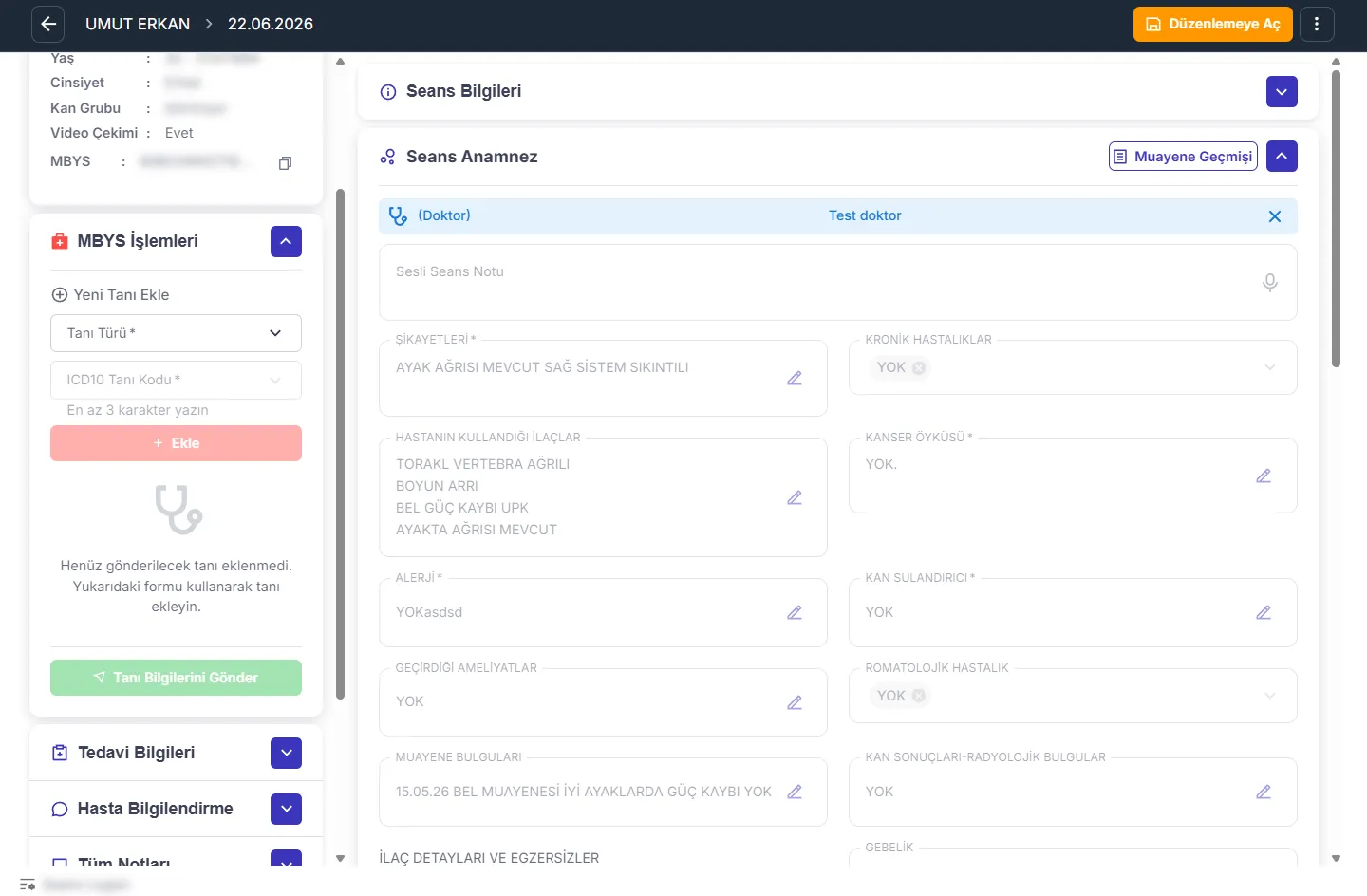Click the 22.06.2026 date in breadcrumb
The width and height of the screenshot is (1367, 896).
[271, 24]
